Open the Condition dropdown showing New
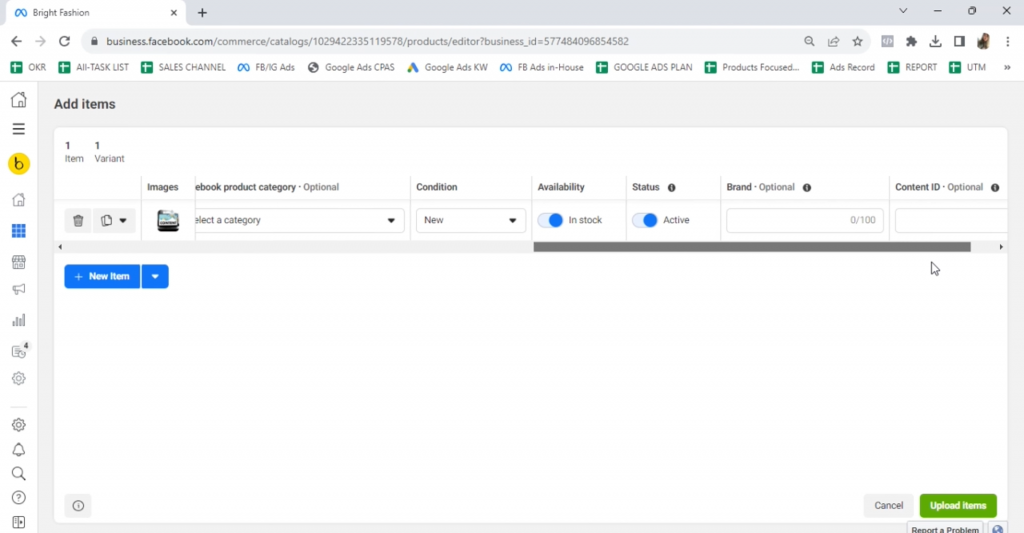Image resolution: width=1024 pixels, height=533 pixels. click(x=470, y=220)
